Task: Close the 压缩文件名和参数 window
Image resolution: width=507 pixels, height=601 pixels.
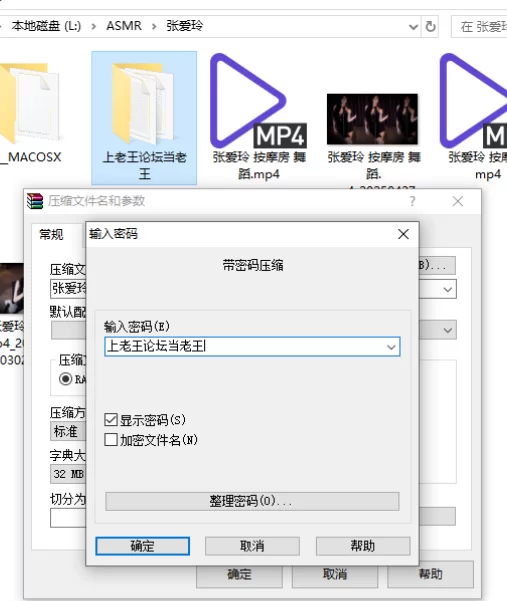Action: point(458,201)
